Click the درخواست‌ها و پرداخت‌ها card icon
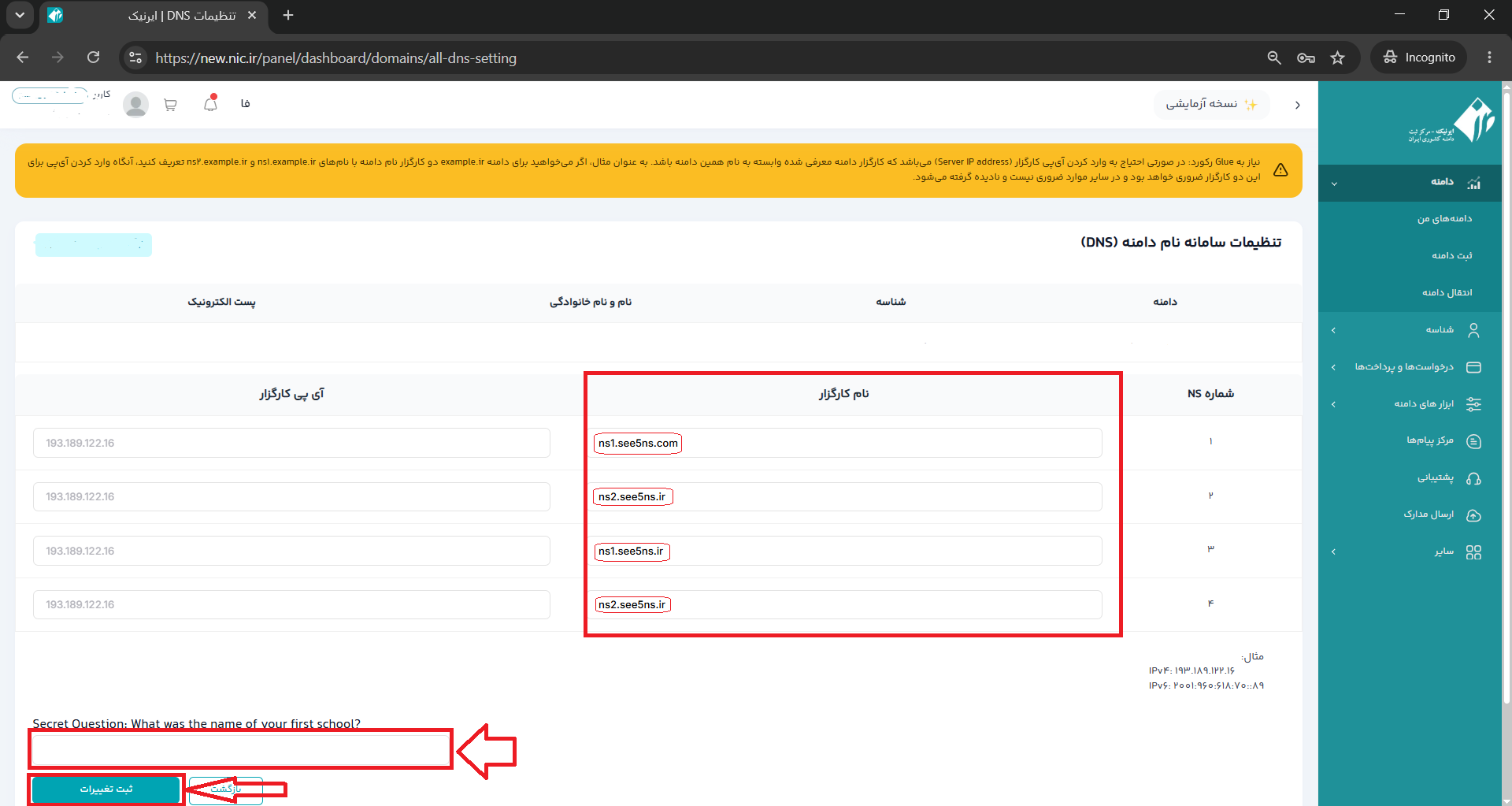Viewport: 1512px width, 806px height. point(1473,367)
